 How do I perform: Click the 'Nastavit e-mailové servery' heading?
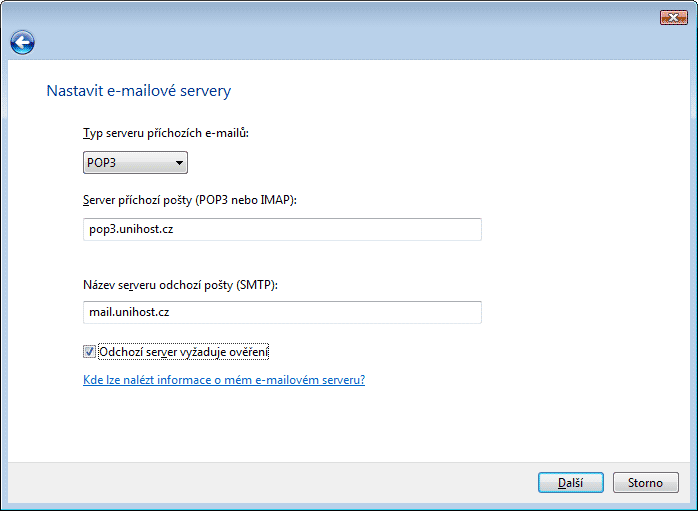139,91
